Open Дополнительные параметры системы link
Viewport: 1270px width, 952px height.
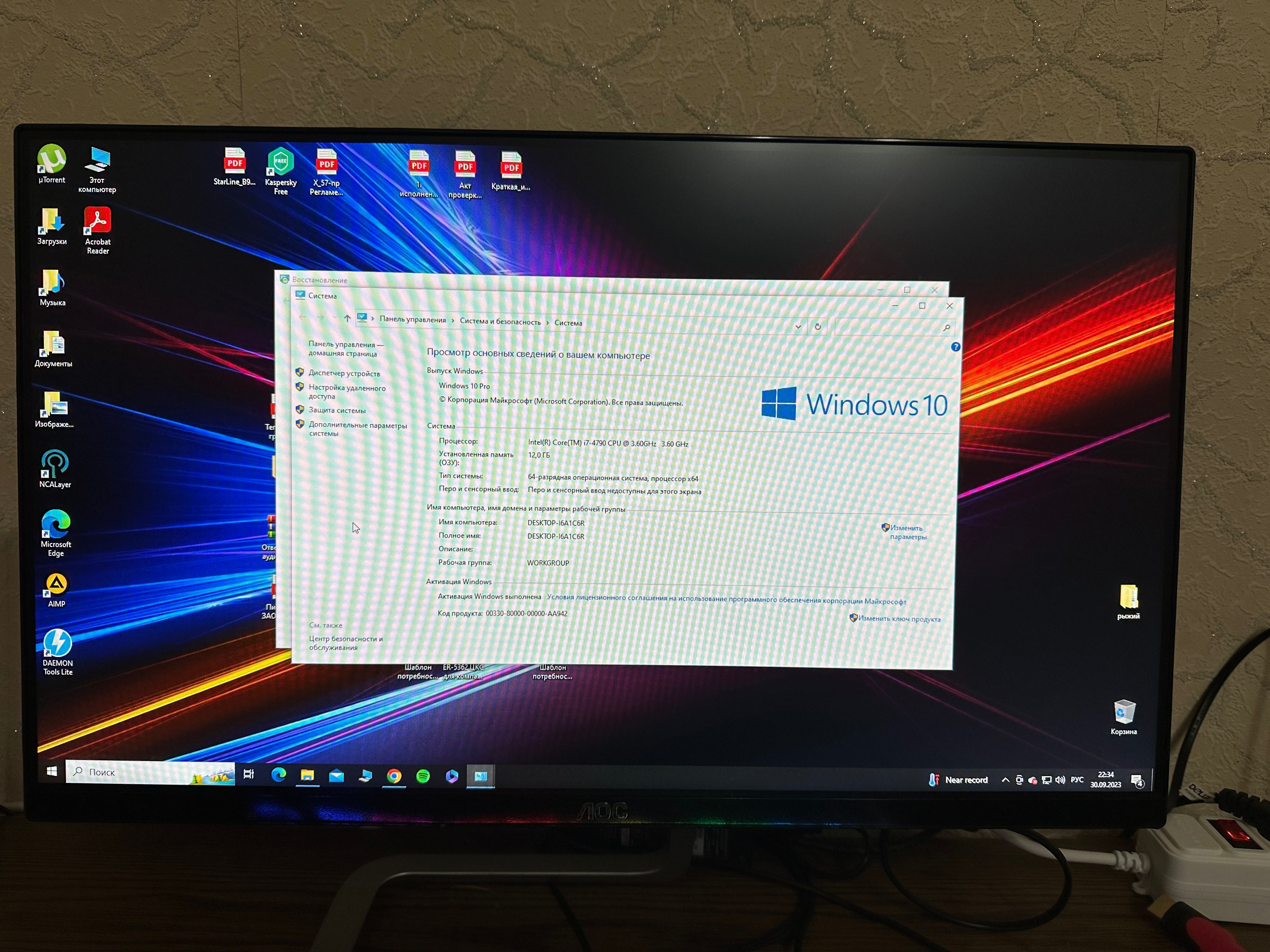point(358,429)
